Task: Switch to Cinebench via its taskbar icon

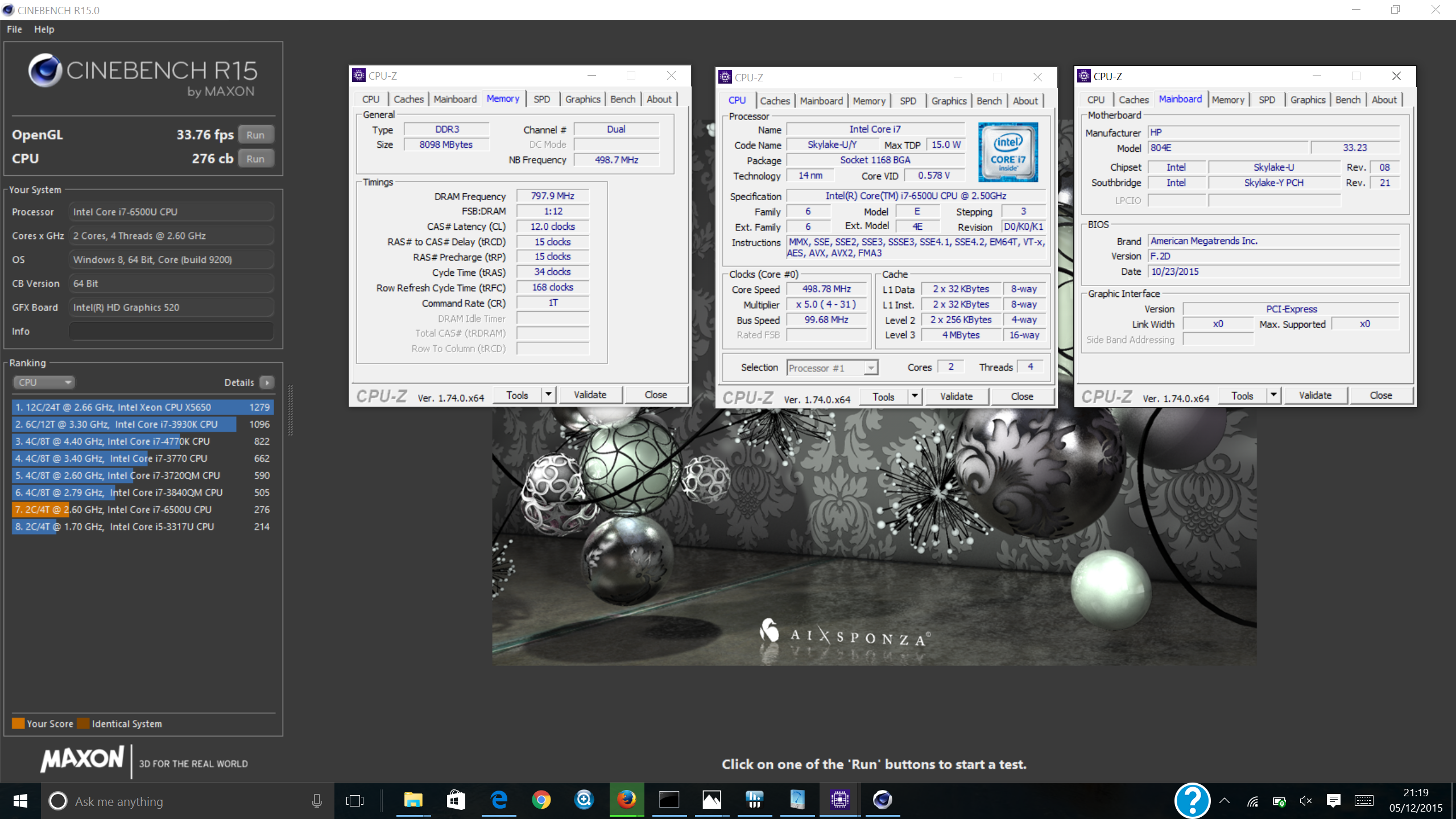Action: pos(883,800)
